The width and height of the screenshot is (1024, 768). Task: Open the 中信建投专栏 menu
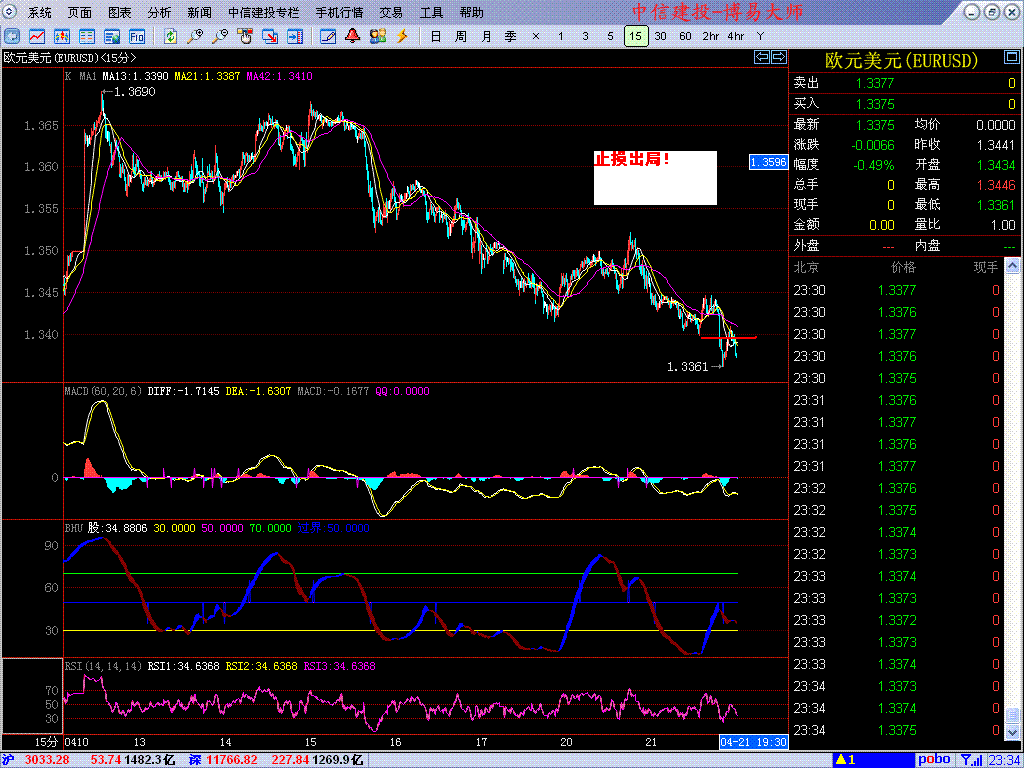click(x=264, y=12)
